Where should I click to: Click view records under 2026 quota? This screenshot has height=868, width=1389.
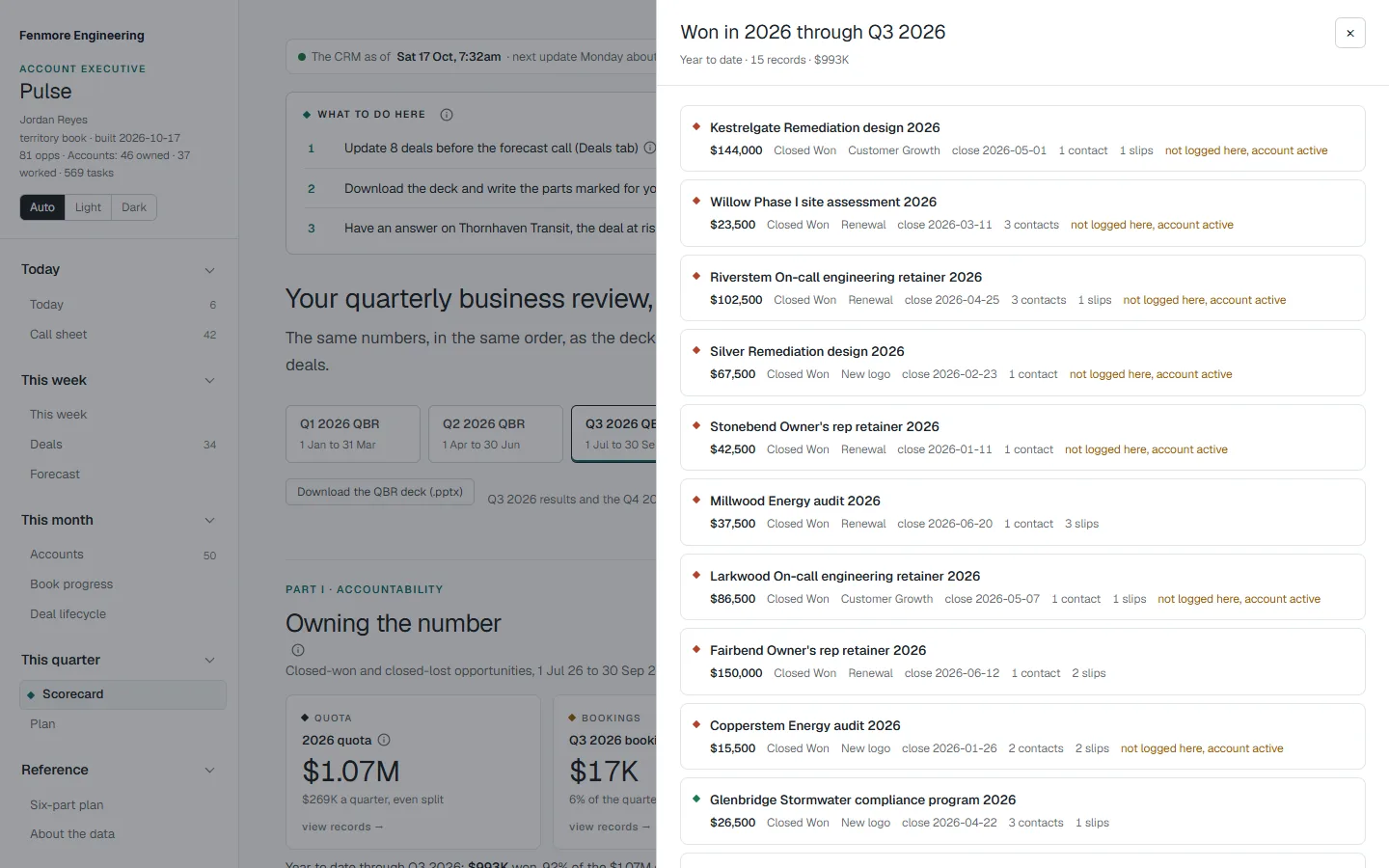tap(342, 827)
